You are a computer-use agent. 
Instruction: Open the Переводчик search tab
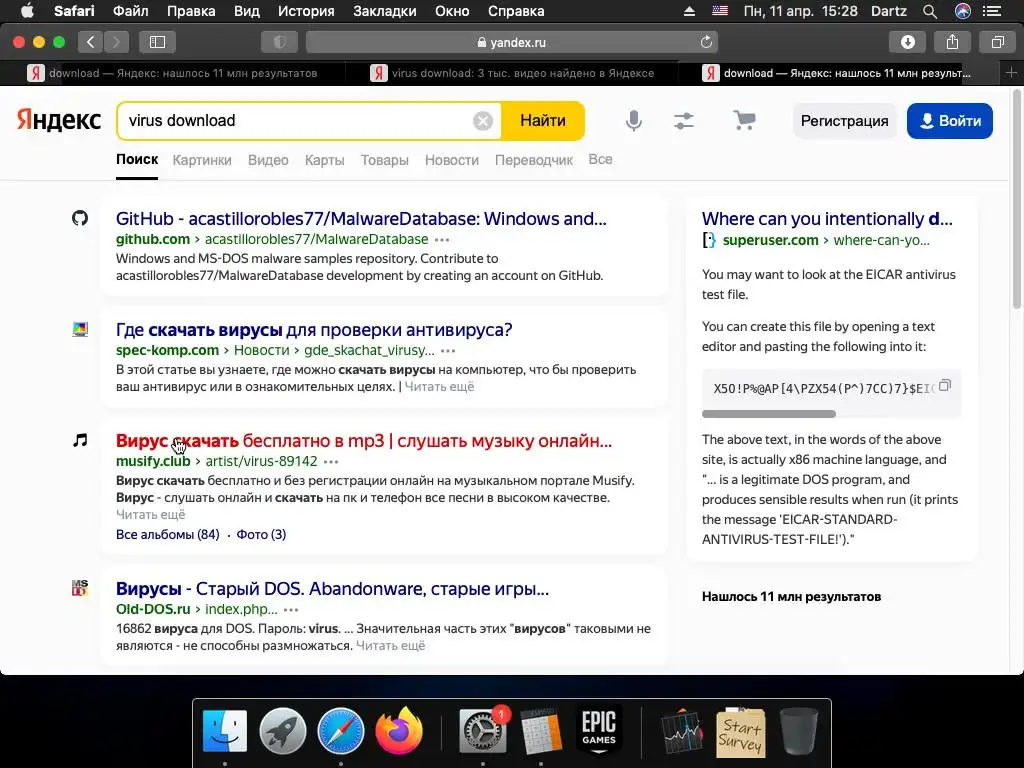pos(534,160)
